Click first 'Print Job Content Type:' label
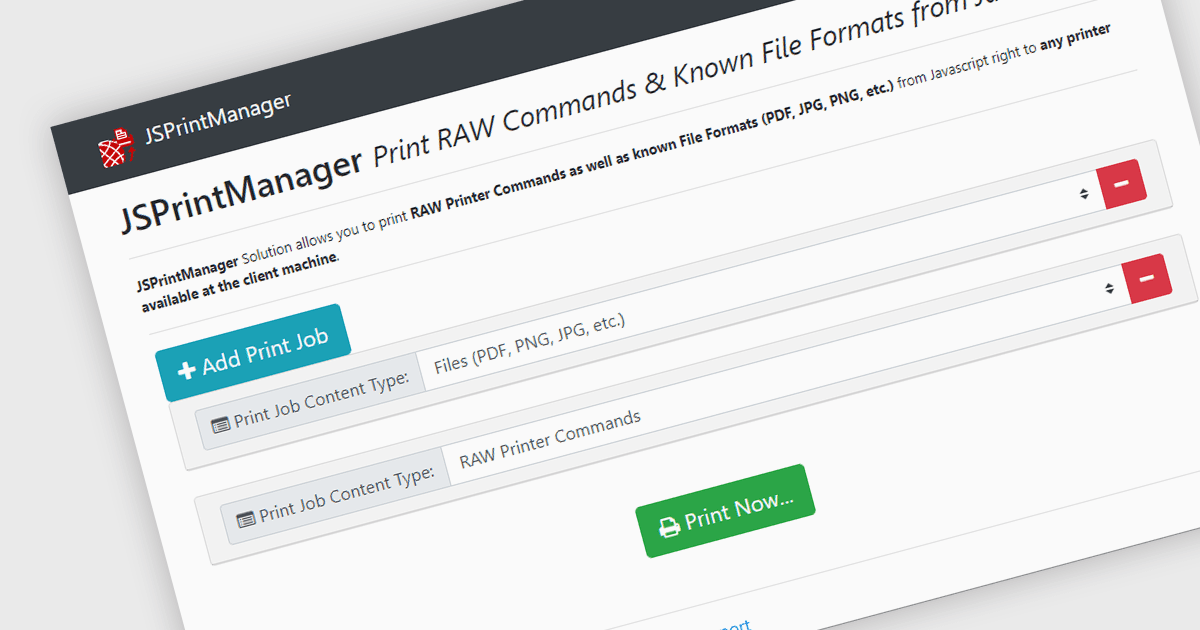This screenshot has width=1200, height=630. point(321,400)
